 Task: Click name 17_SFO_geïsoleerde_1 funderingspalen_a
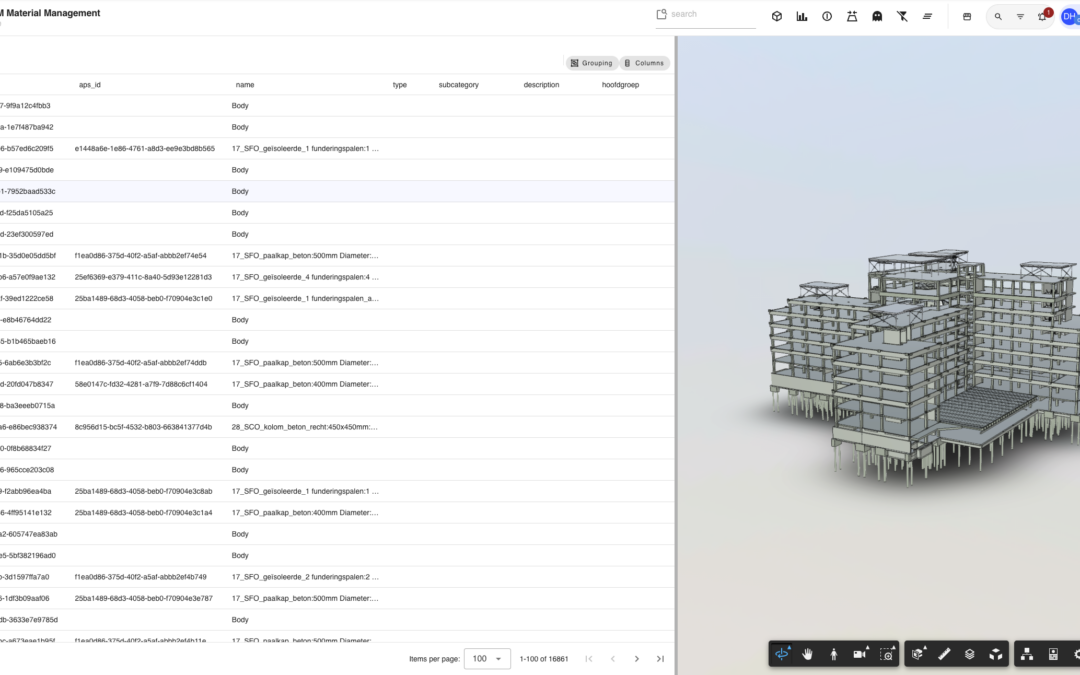click(x=304, y=298)
